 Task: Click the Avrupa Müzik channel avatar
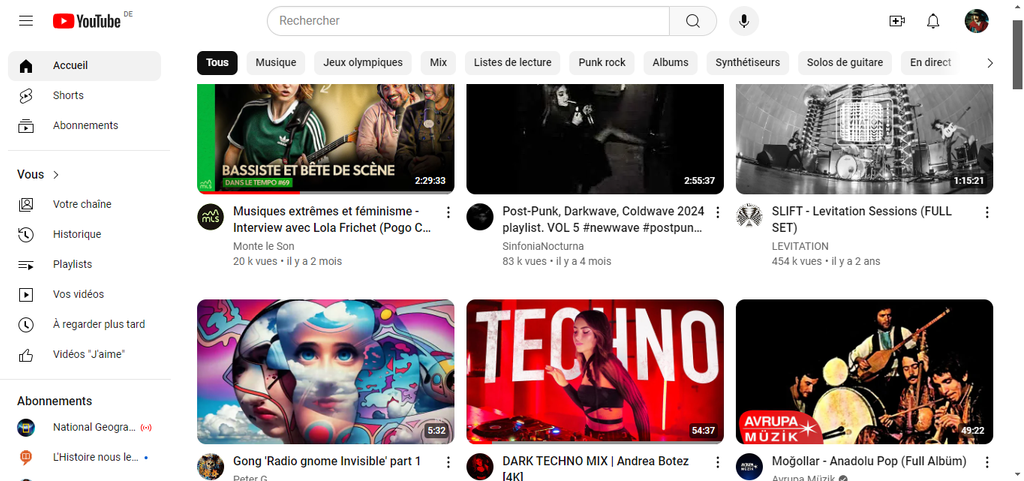(x=749, y=467)
